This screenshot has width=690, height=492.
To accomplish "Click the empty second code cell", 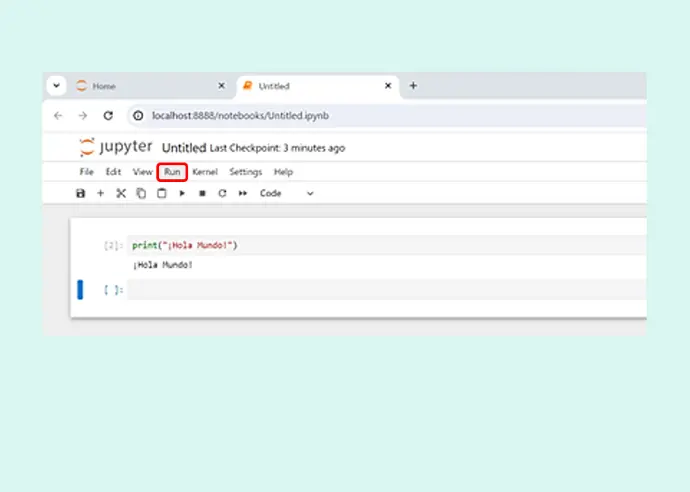I will 387,290.
